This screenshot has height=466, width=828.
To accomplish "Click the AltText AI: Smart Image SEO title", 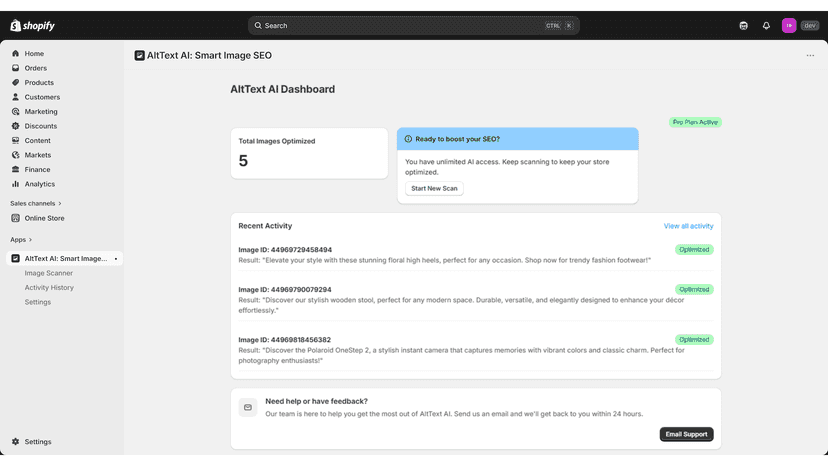I will (209, 55).
